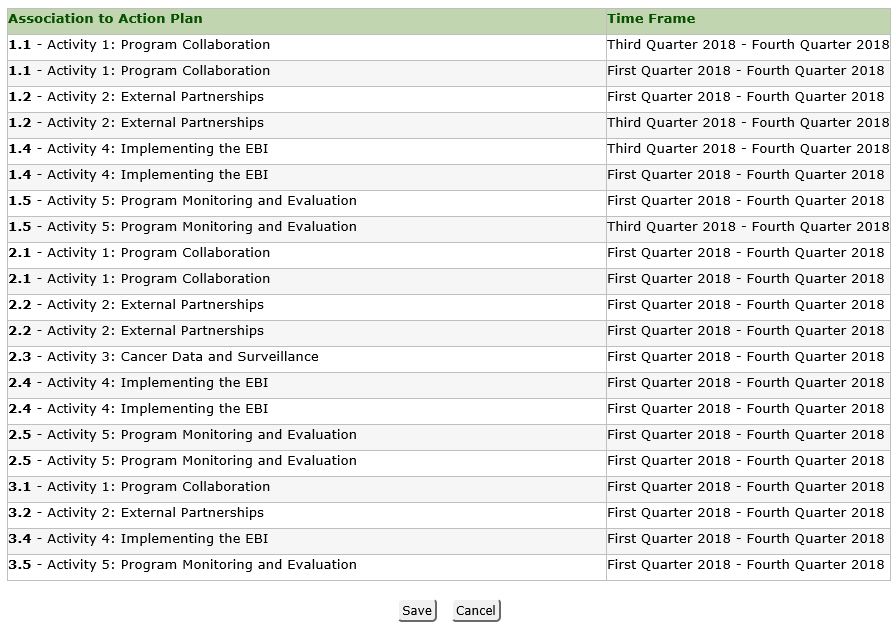Click the Association to Action Plan header
The width and height of the screenshot is (896, 625).
[x=105, y=19]
